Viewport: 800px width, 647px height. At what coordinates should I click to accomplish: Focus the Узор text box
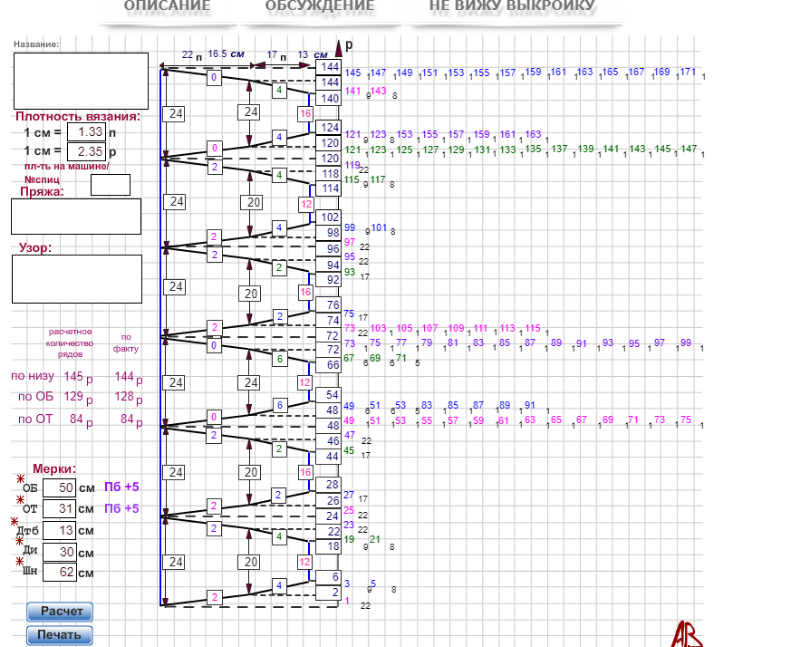77,278
